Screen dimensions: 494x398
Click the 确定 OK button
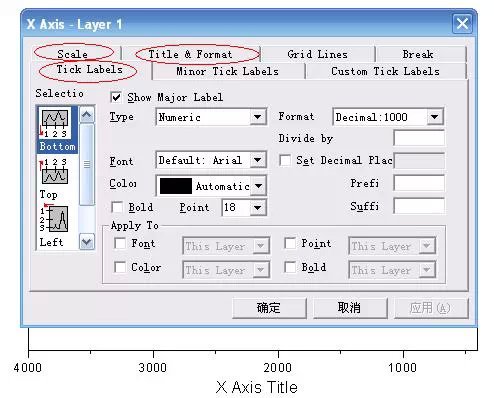269,308
